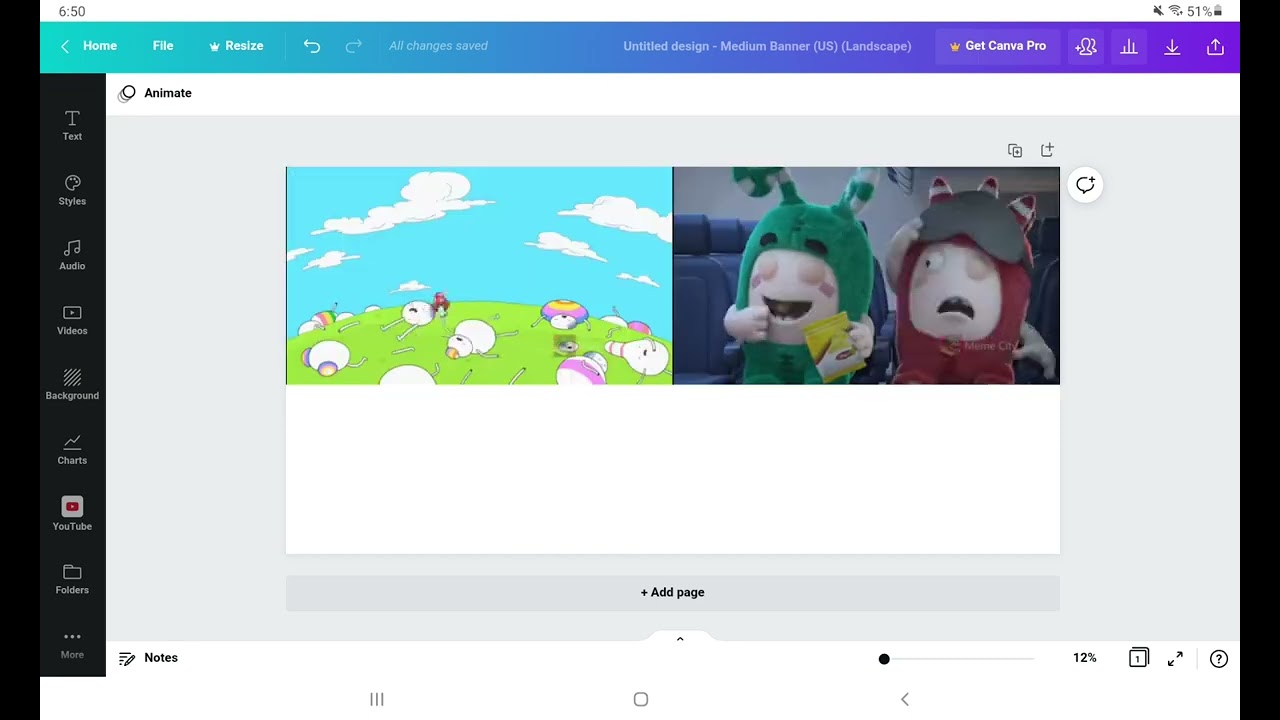
Task: Open the page grid view icon
Action: (1138, 658)
